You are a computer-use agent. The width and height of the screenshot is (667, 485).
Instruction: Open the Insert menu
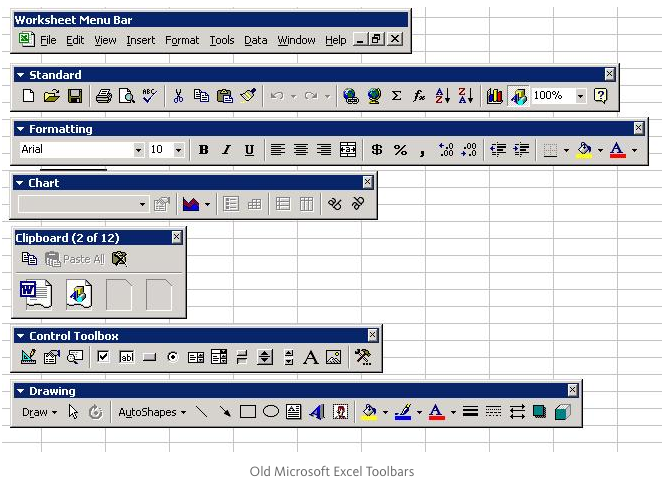coord(140,40)
